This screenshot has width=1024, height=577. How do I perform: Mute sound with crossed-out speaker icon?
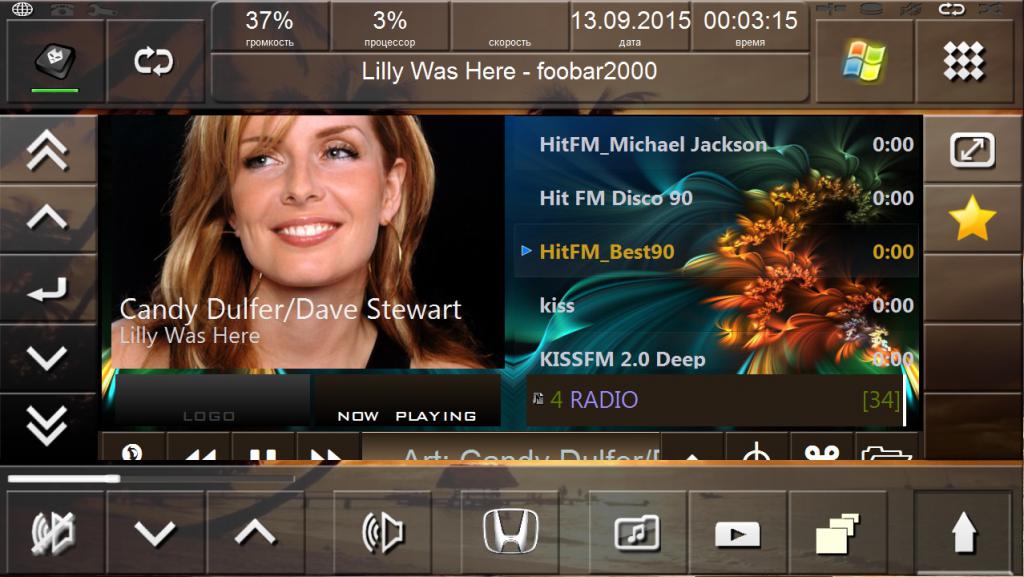(x=55, y=533)
